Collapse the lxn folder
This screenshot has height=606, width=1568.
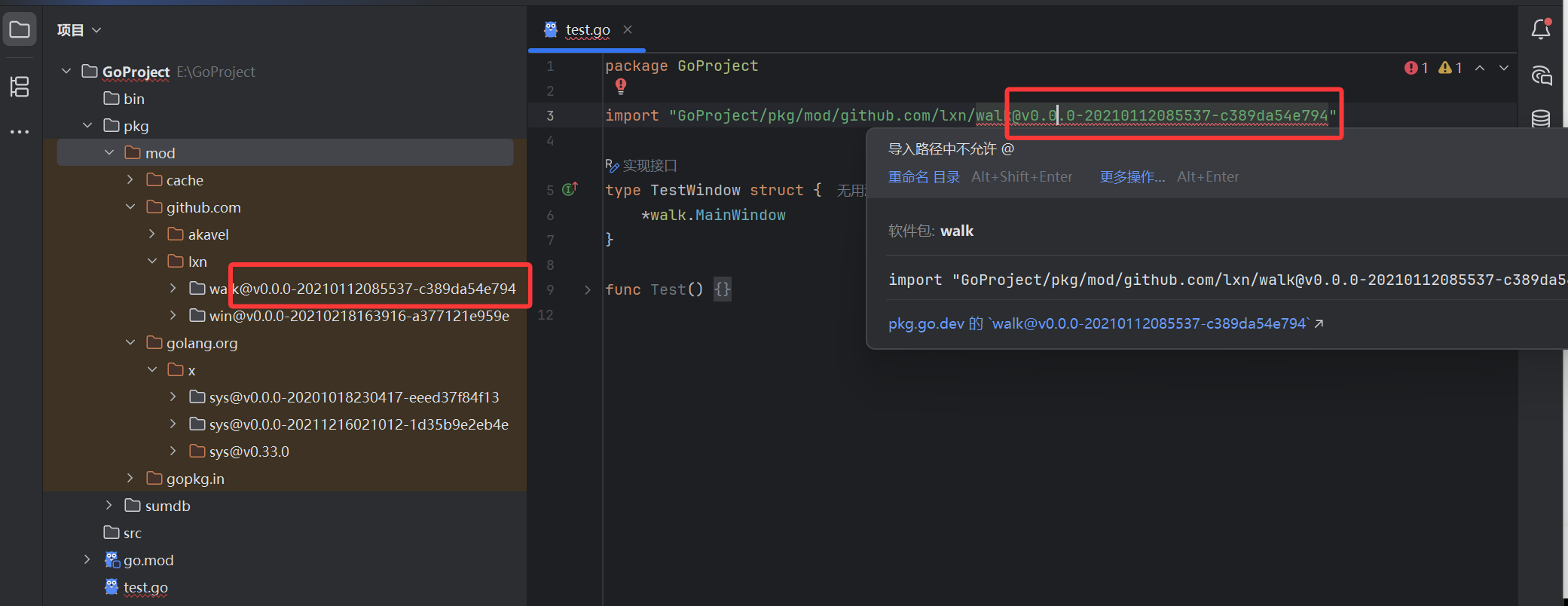click(x=152, y=261)
